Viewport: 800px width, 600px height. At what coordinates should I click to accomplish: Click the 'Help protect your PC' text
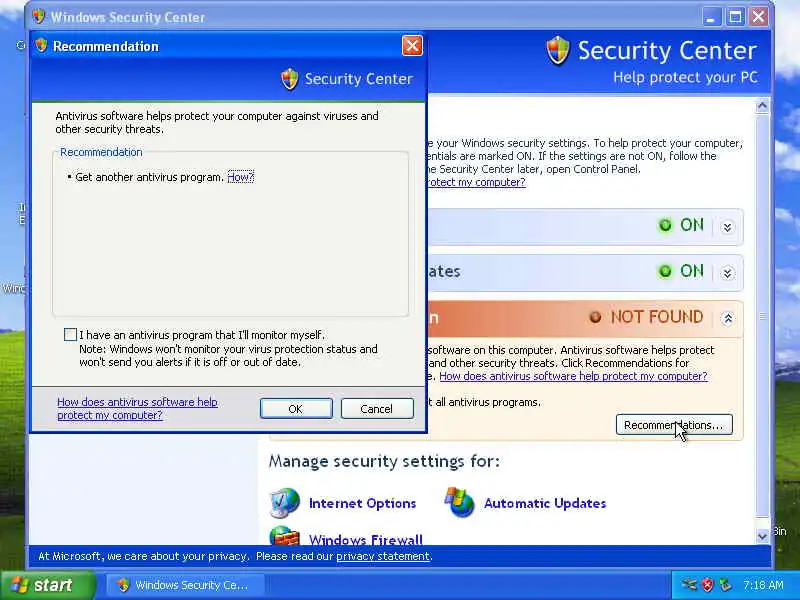(x=685, y=78)
